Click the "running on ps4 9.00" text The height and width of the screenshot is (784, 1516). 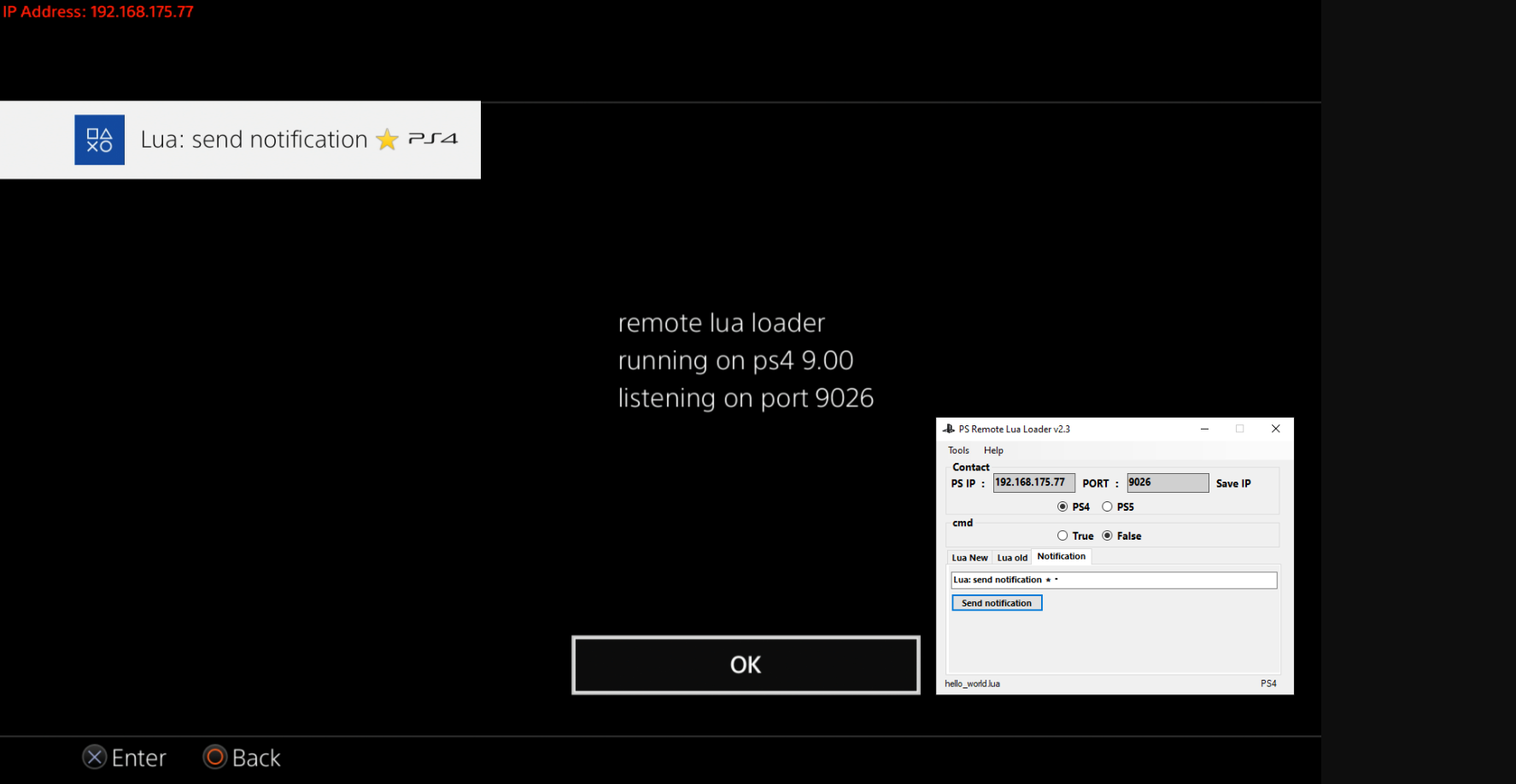[735, 360]
